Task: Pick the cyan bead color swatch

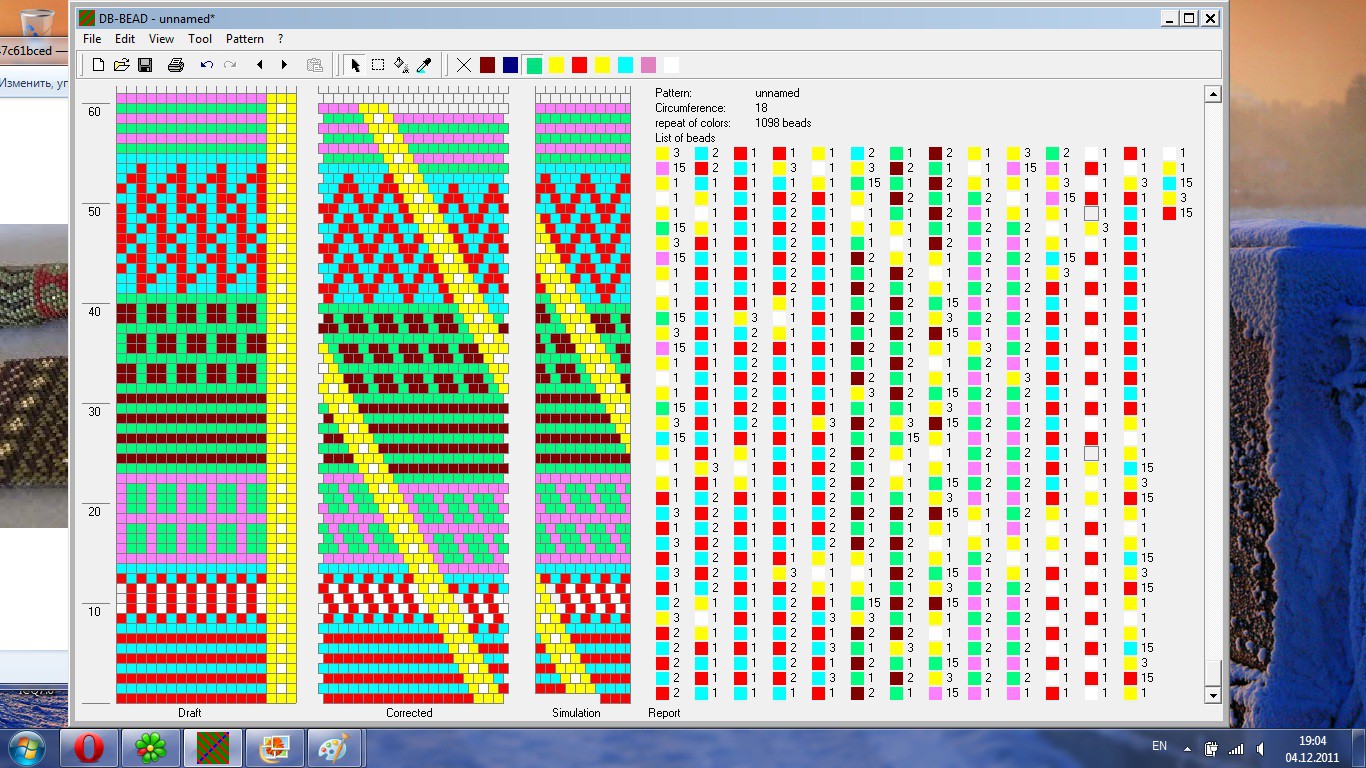Action: [626, 65]
